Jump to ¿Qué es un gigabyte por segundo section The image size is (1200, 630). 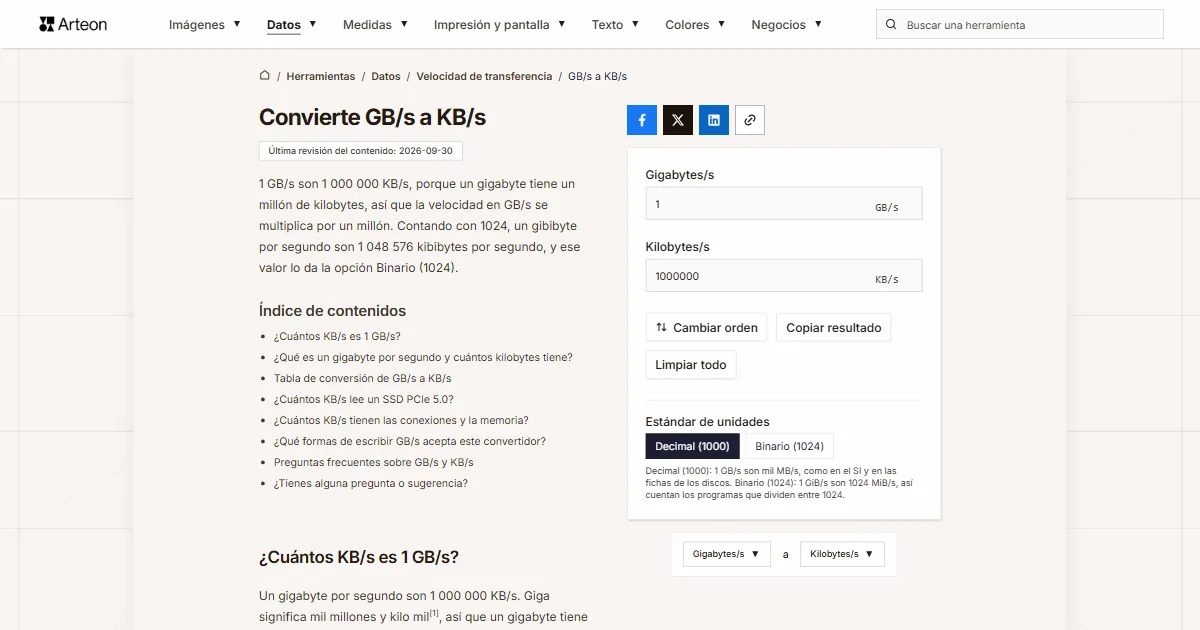point(423,358)
